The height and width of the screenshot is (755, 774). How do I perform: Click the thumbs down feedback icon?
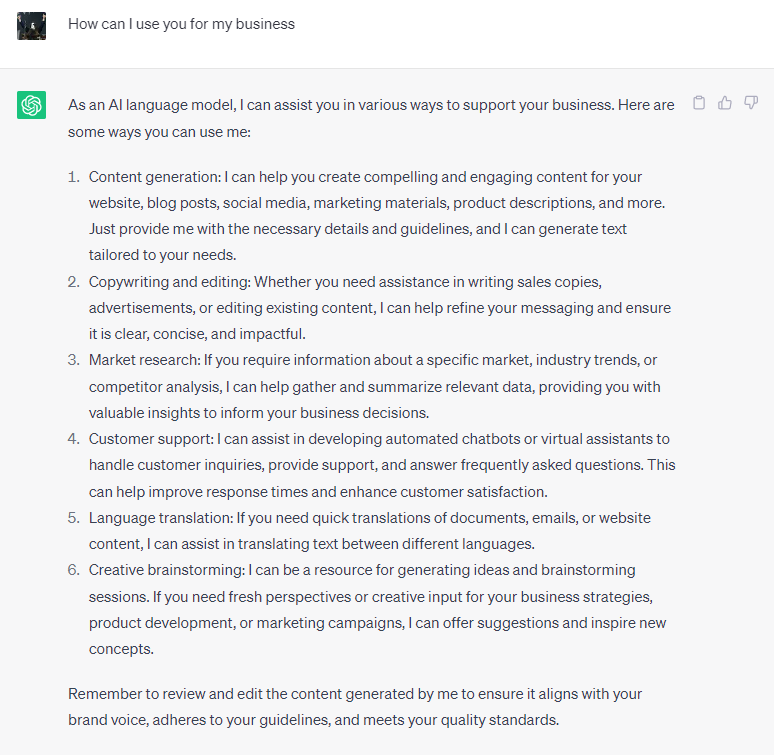[x=751, y=102]
